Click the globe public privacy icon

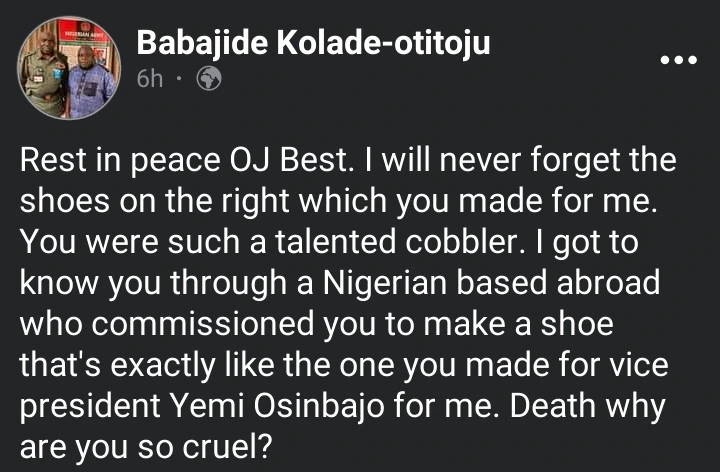pos(209,78)
